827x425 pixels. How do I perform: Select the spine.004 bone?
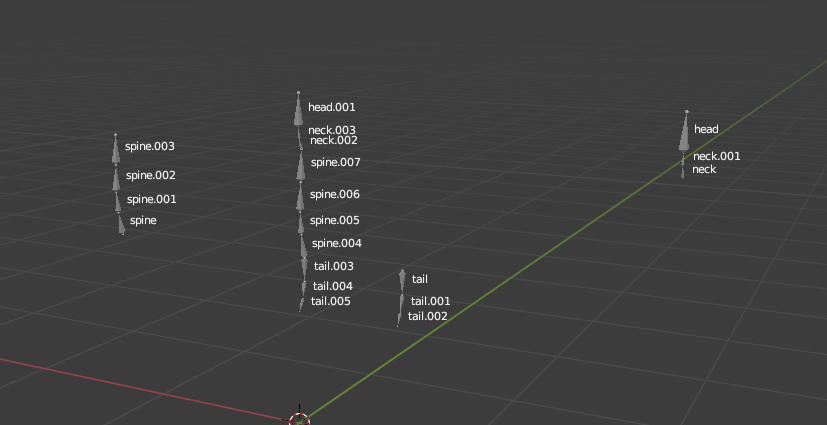pyautogui.click(x=303, y=246)
